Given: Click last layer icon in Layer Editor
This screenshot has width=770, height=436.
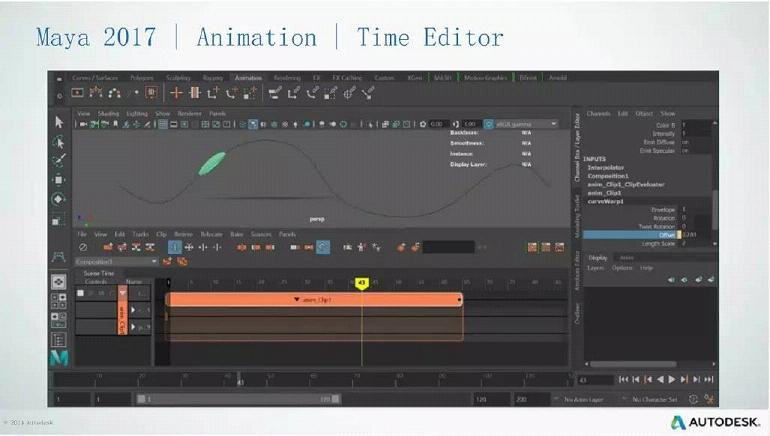Looking at the screenshot, I should (x=711, y=279).
